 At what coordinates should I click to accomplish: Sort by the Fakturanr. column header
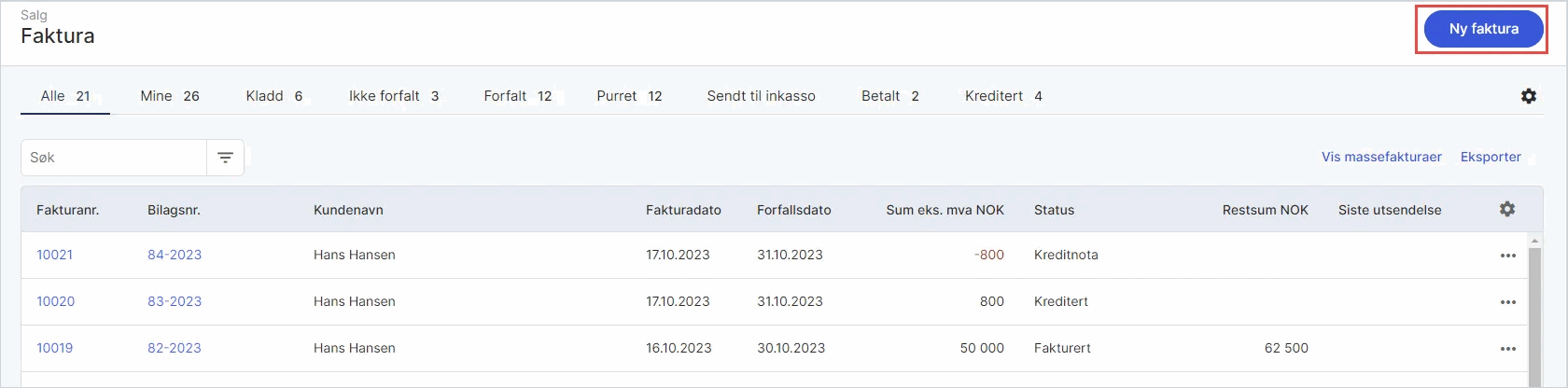pos(67,210)
